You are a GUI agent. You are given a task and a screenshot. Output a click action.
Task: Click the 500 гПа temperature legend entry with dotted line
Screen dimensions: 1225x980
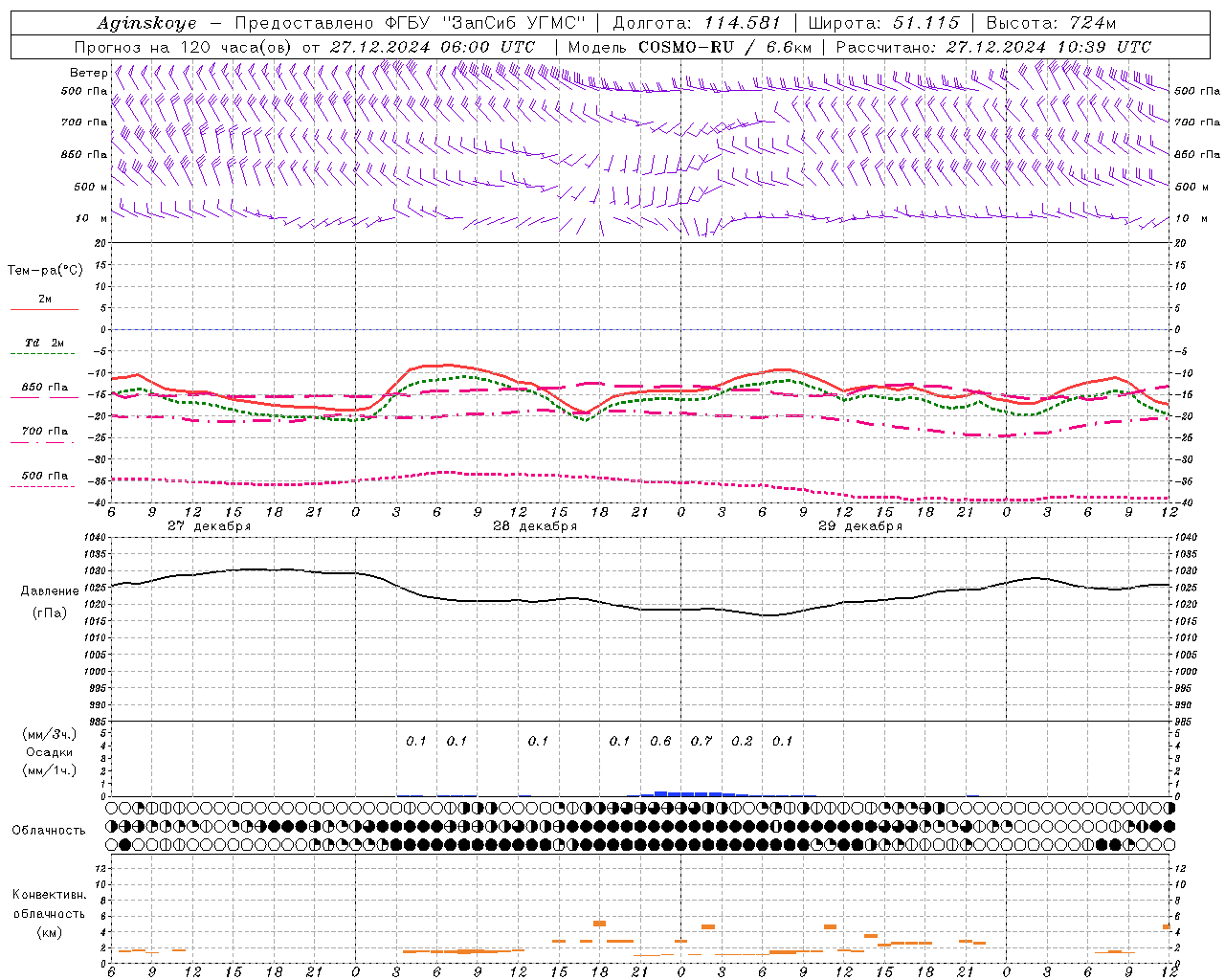coord(45,476)
